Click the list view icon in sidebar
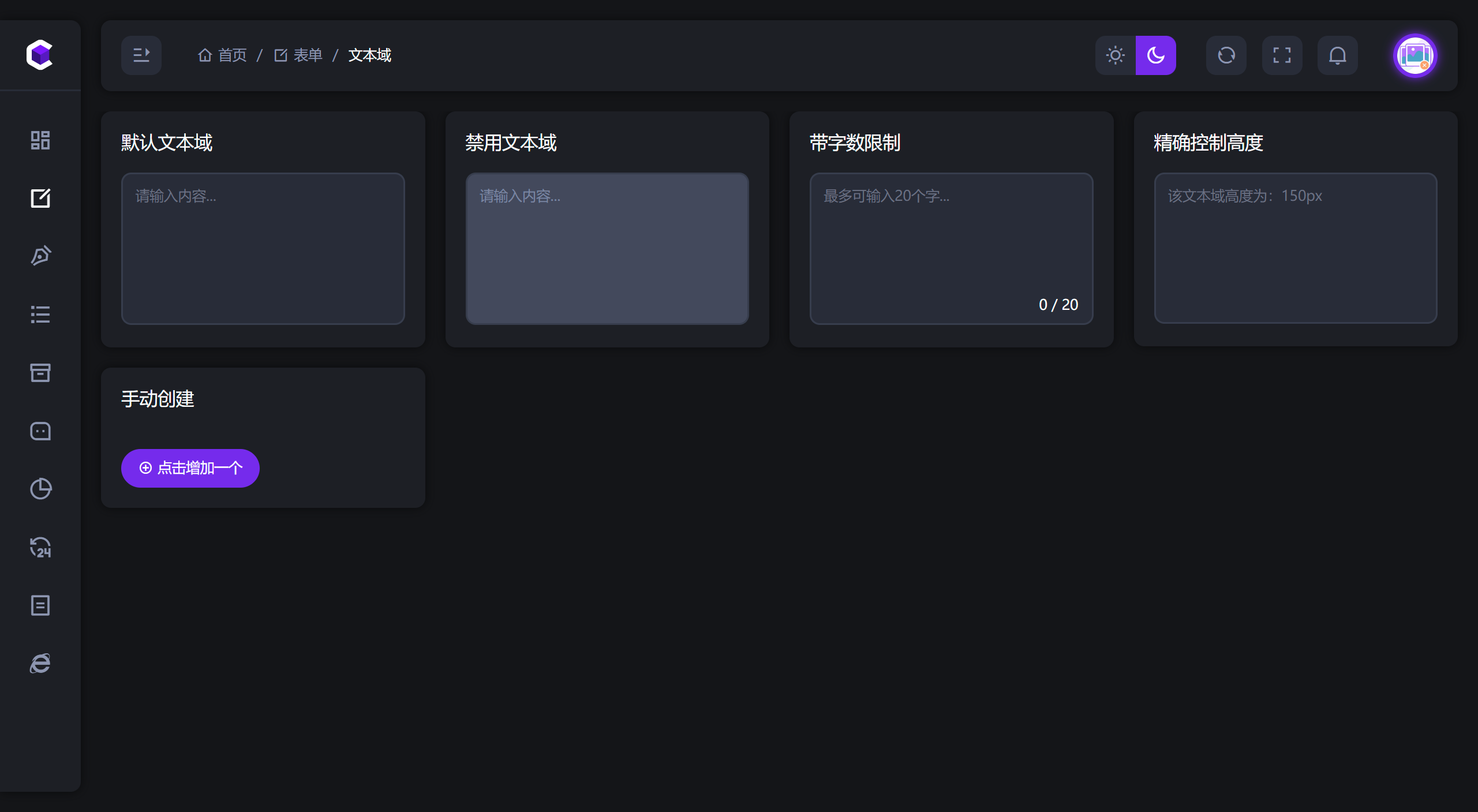 (x=40, y=314)
